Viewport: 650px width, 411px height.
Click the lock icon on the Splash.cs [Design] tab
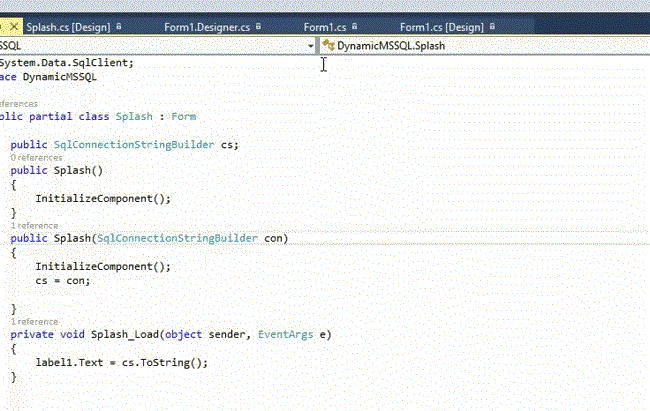[x=119, y=27]
